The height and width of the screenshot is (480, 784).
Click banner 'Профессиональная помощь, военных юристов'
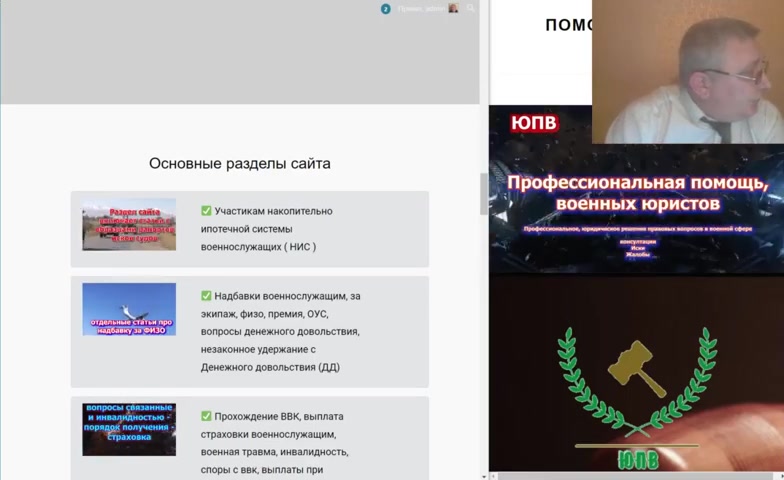click(638, 193)
